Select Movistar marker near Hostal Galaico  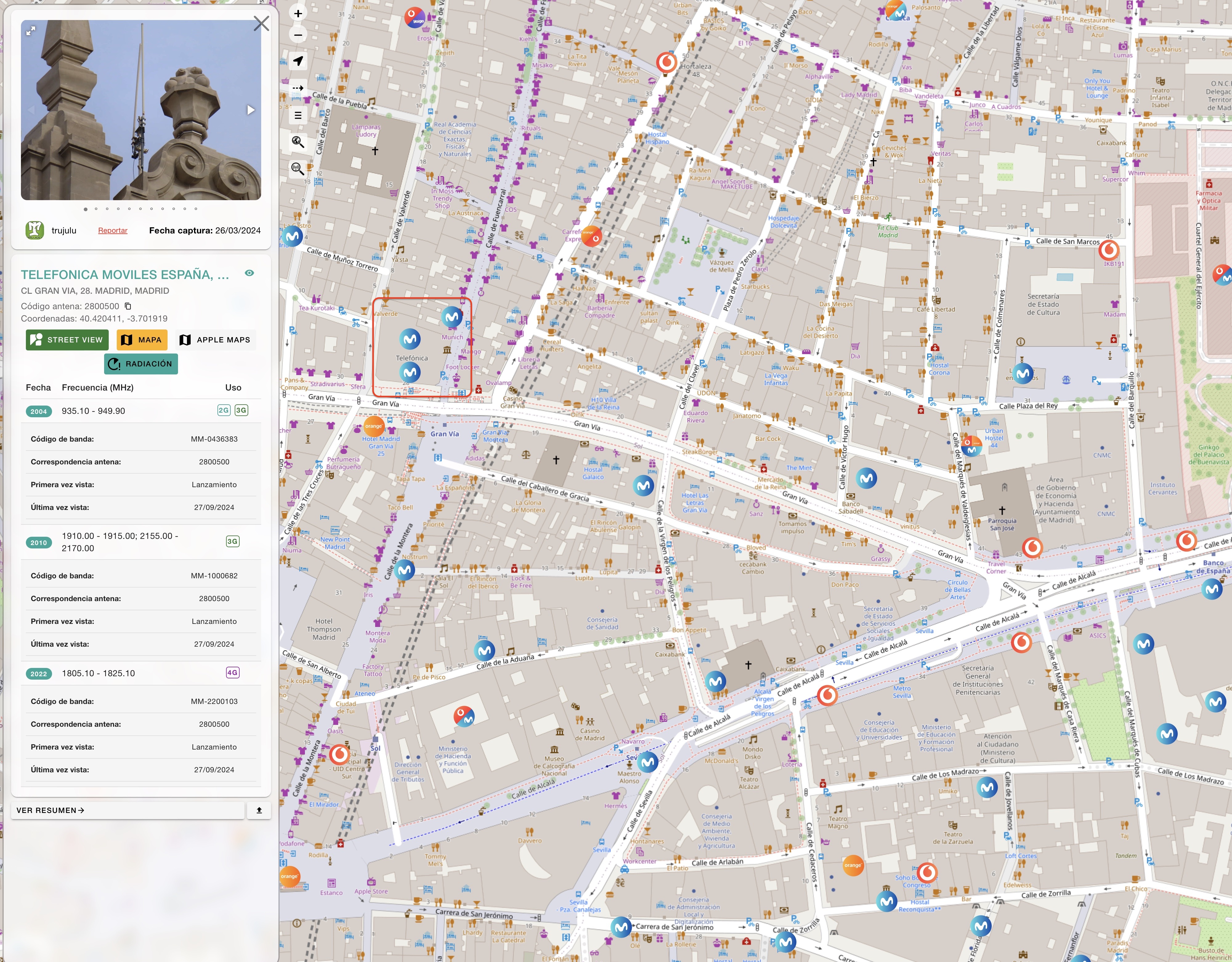(643, 486)
